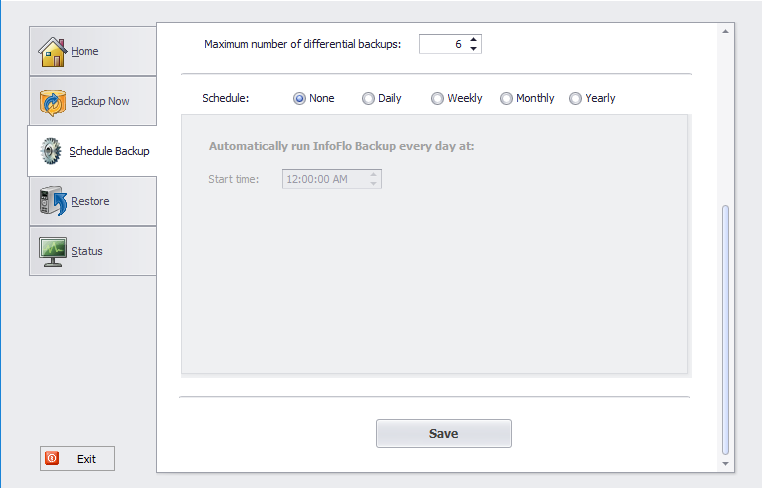Image resolution: width=762 pixels, height=488 pixels.
Task: Click the start time up arrow
Action: click(374, 175)
